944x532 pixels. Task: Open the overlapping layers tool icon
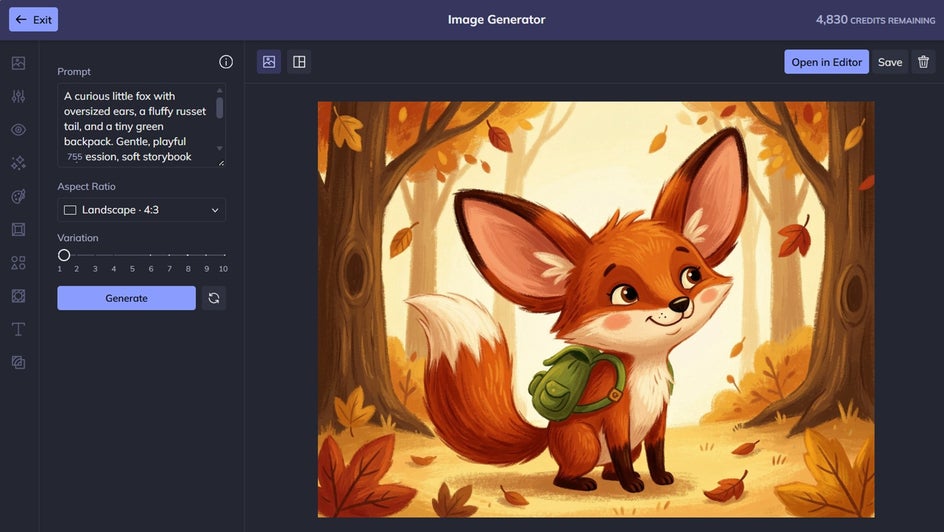click(x=19, y=362)
